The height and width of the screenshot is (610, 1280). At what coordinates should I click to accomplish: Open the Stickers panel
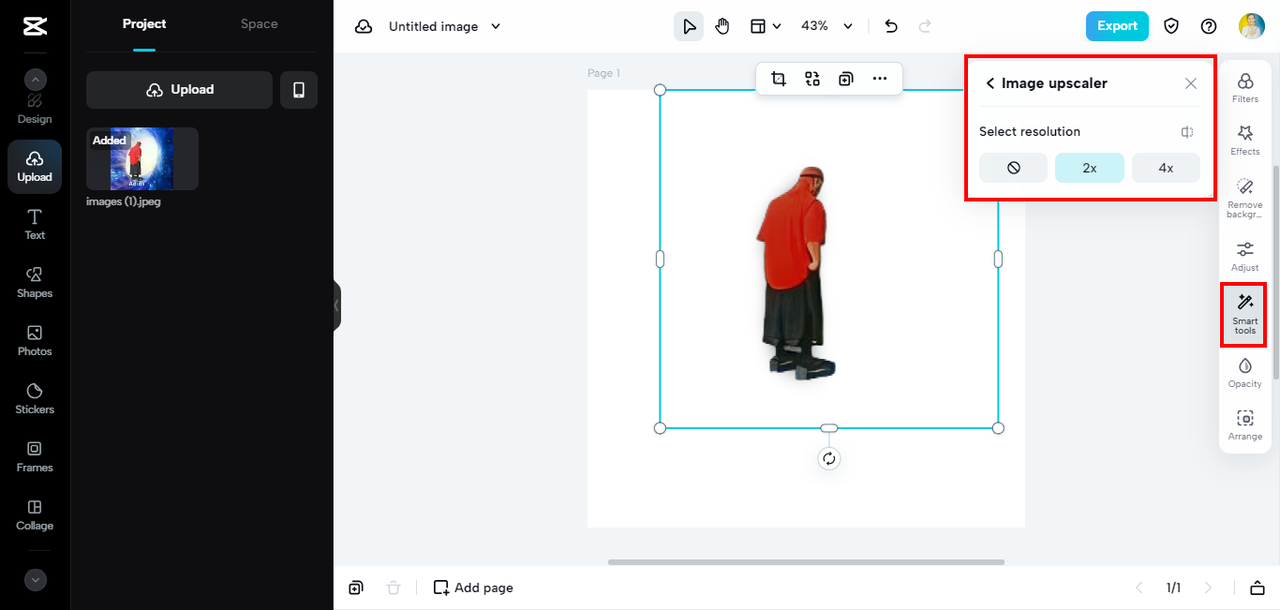34,399
